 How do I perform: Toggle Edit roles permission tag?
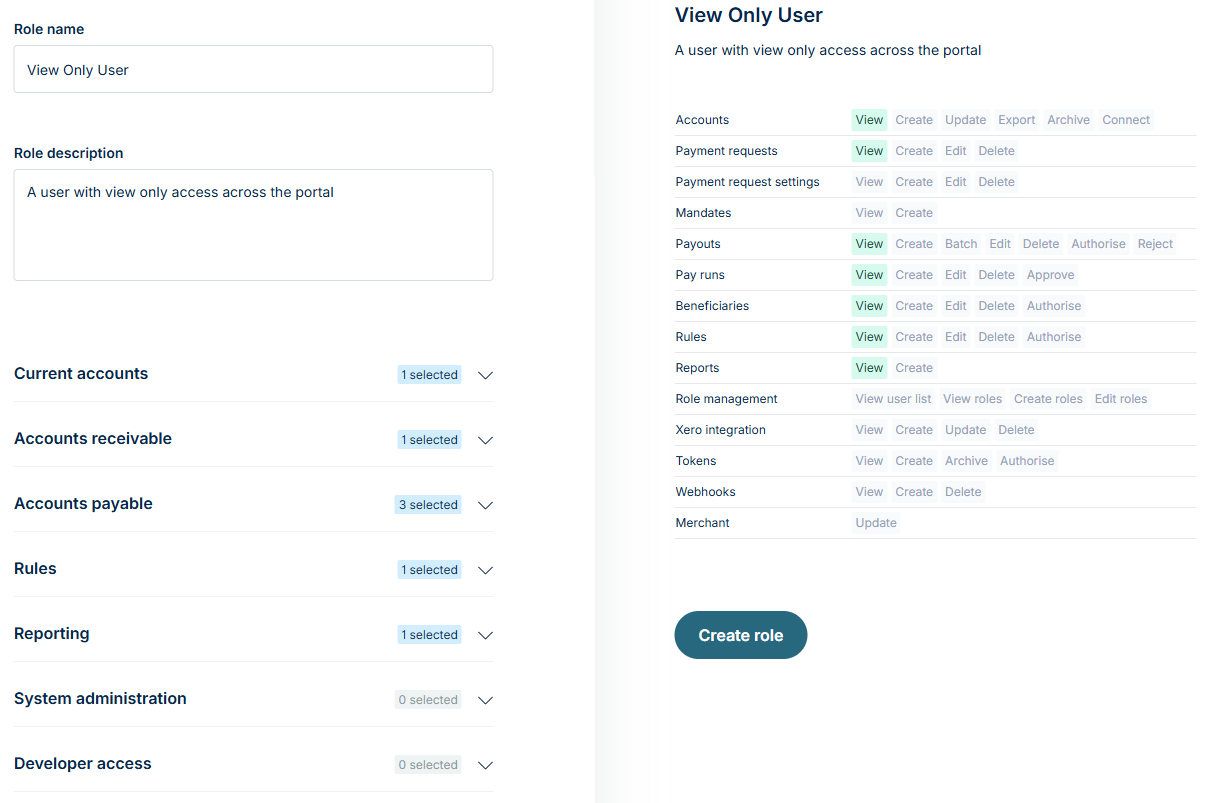point(1121,399)
